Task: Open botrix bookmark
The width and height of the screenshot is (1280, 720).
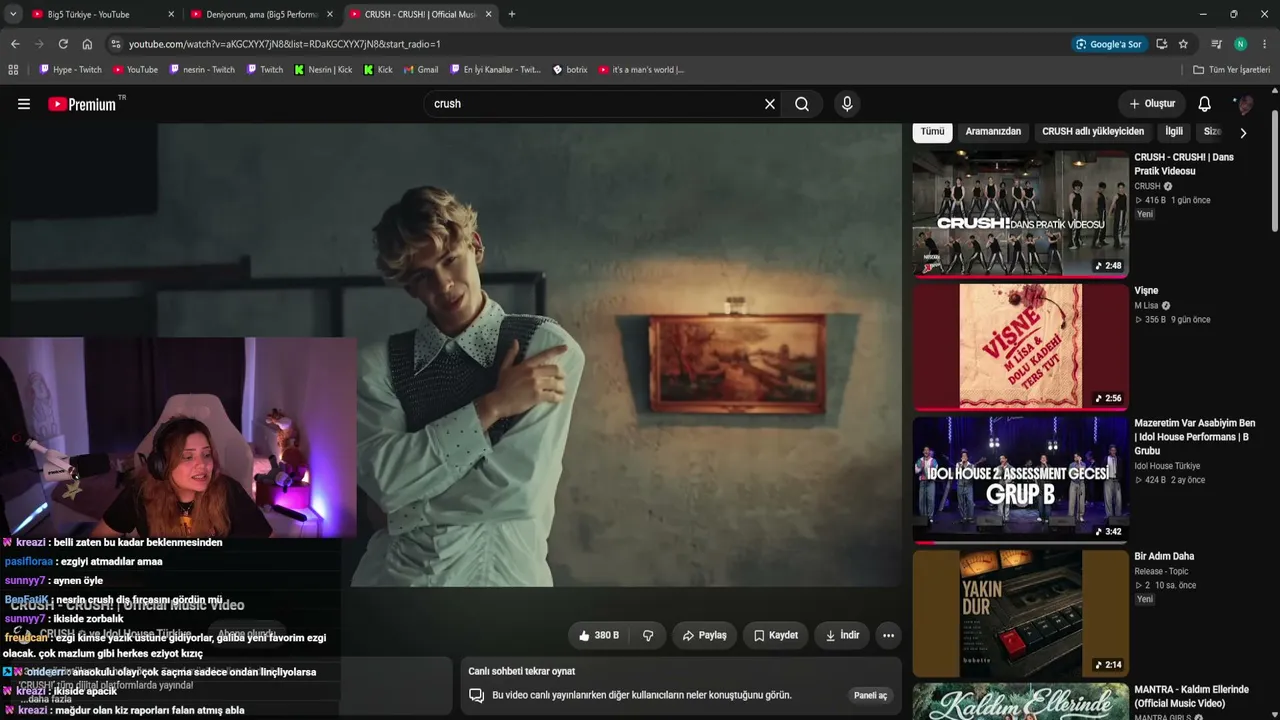Action: point(570,70)
